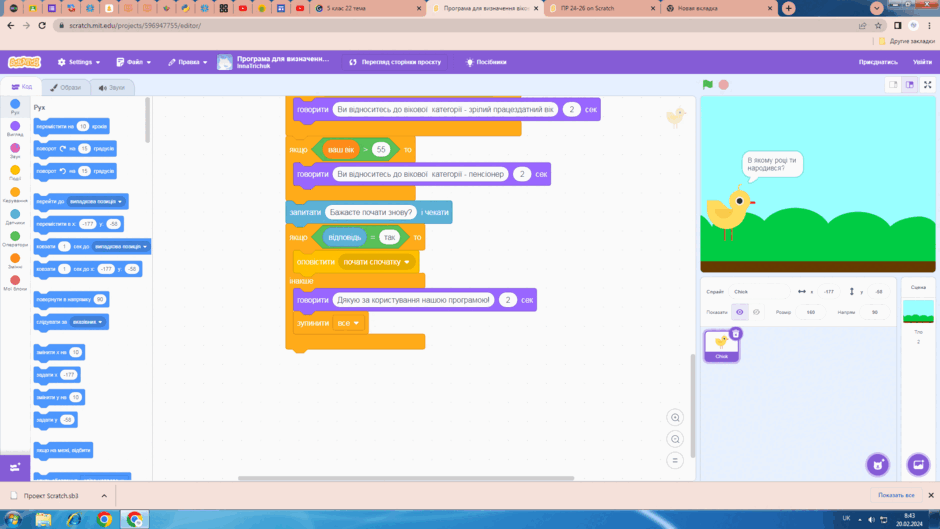
Task: Click the red stop button
Action: point(724,85)
